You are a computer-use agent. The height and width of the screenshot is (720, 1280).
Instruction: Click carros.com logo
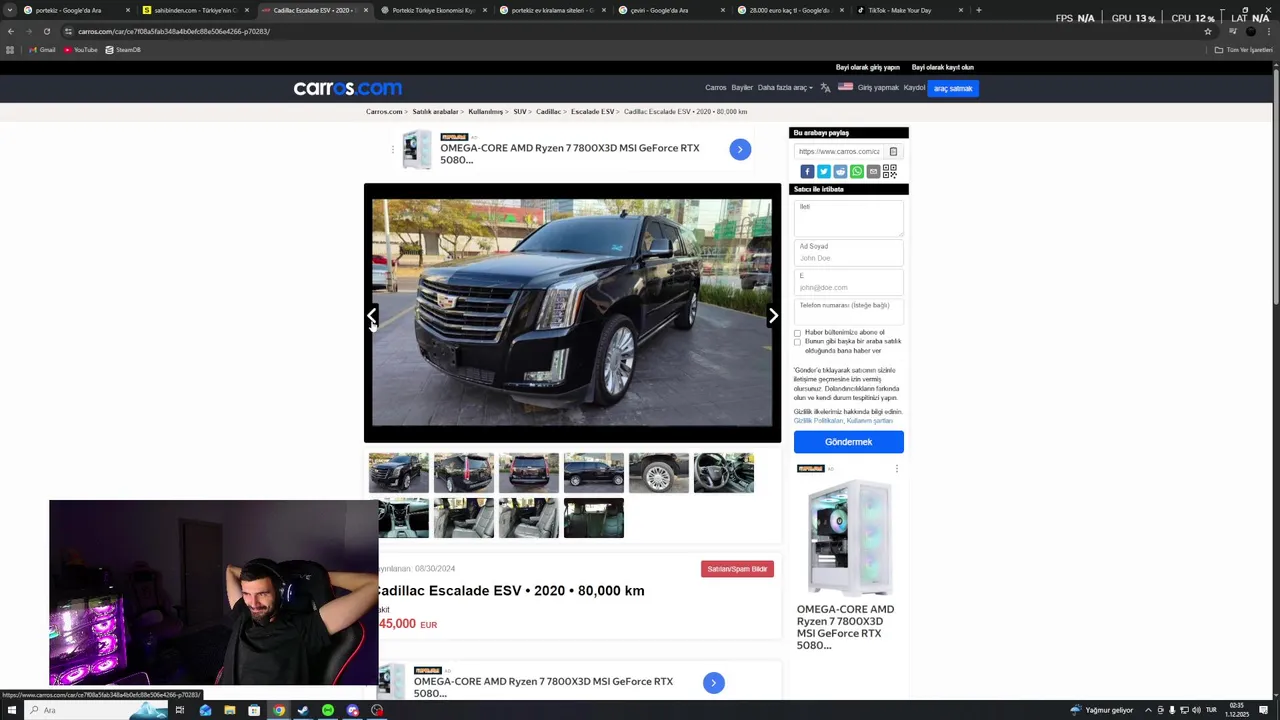pos(347,88)
